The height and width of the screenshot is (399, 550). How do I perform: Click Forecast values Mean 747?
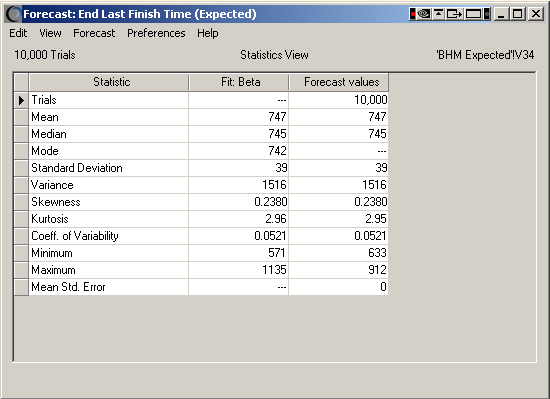pyautogui.click(x=338, y=117)
